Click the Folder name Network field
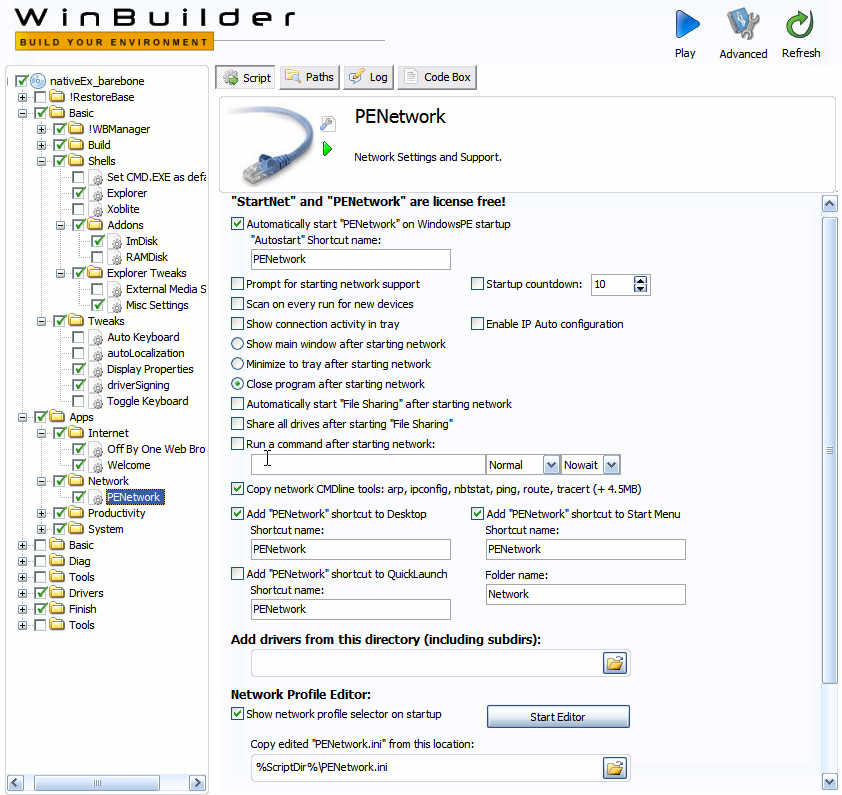The image size is (842, 795). (585, 594)
